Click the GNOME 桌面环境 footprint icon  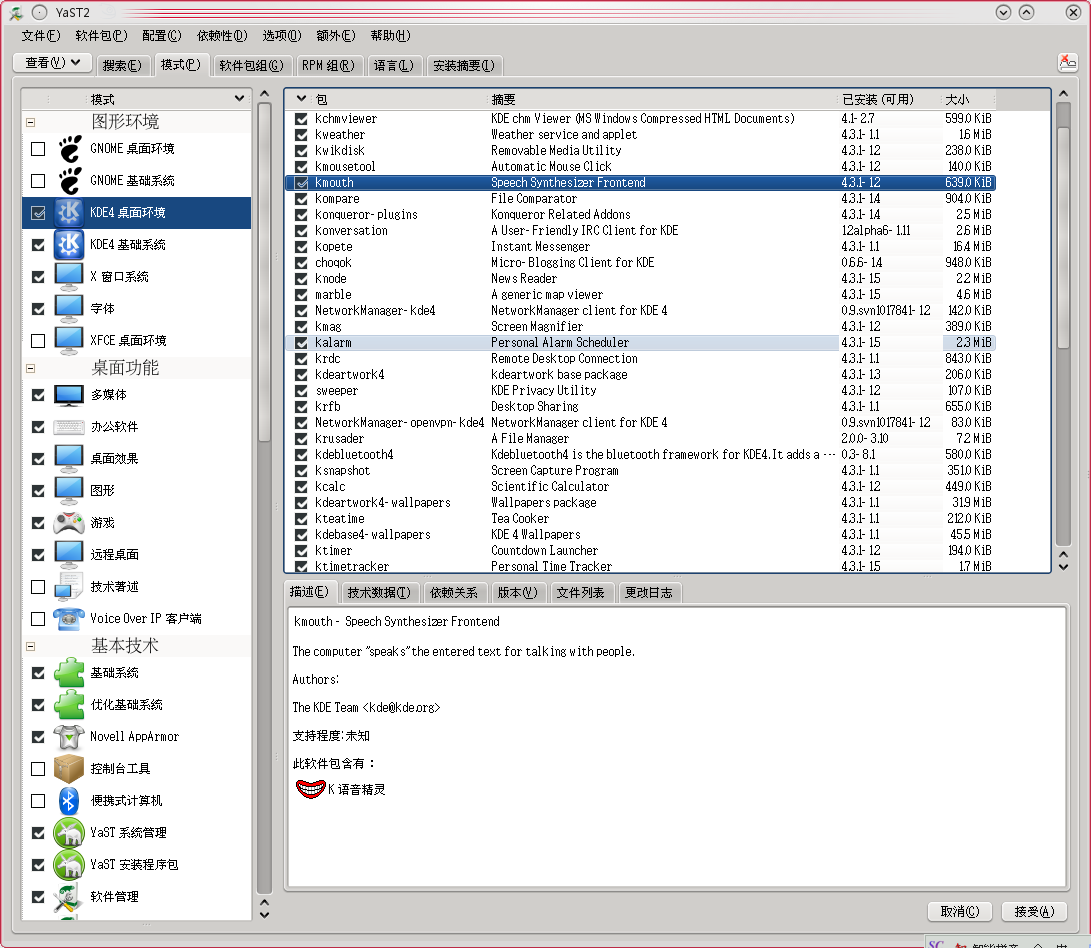pyautogui.click(x=69, y=149)
